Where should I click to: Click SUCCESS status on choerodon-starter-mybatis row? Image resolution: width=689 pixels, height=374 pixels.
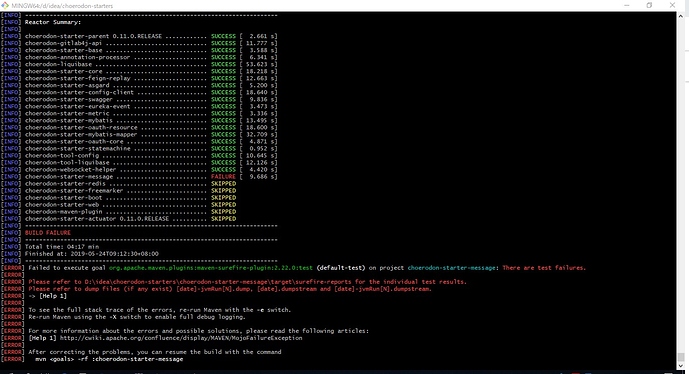(x=223, y=120)
